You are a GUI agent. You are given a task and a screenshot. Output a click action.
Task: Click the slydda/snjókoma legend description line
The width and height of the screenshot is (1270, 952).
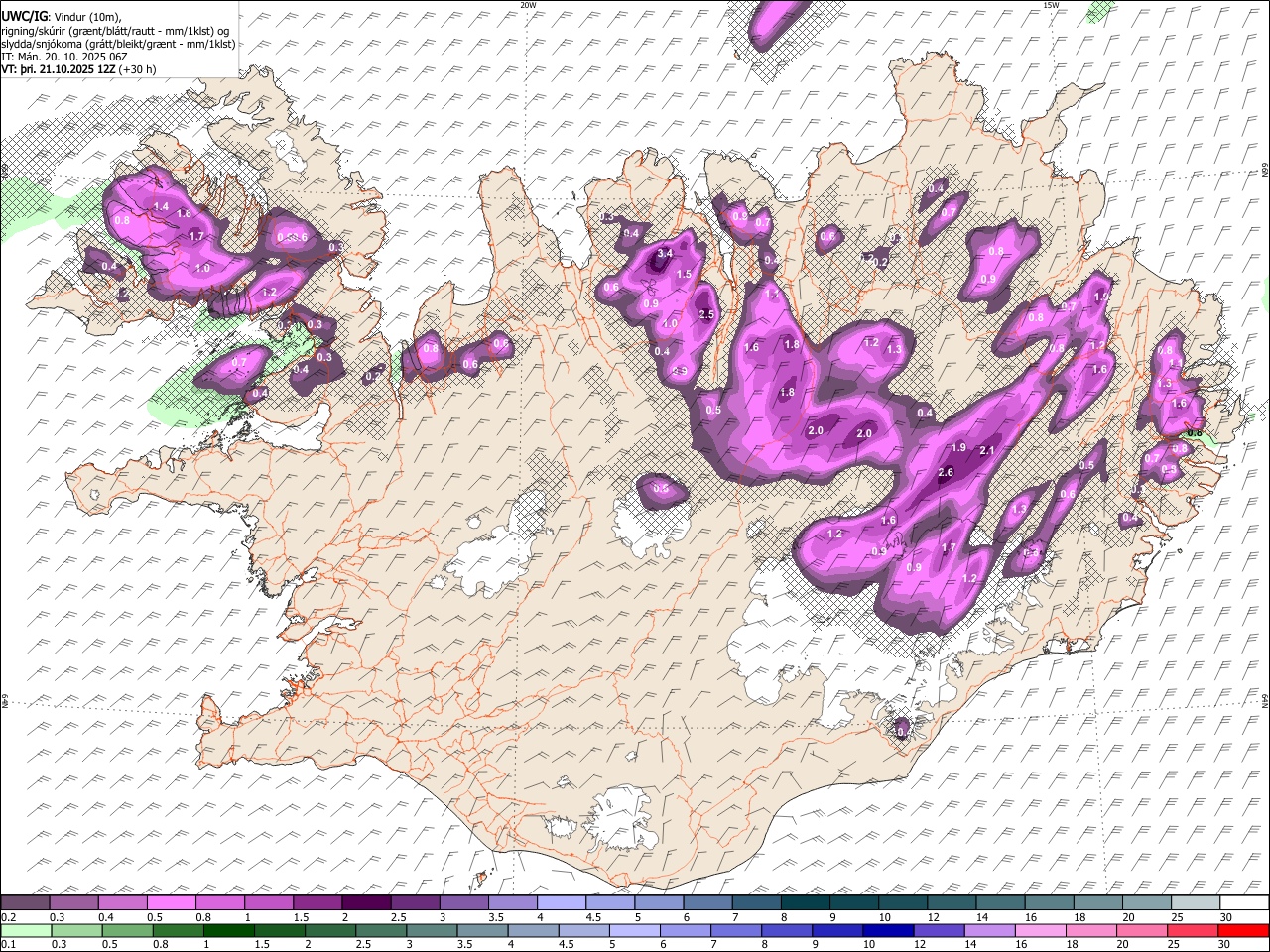pos(118,44)
